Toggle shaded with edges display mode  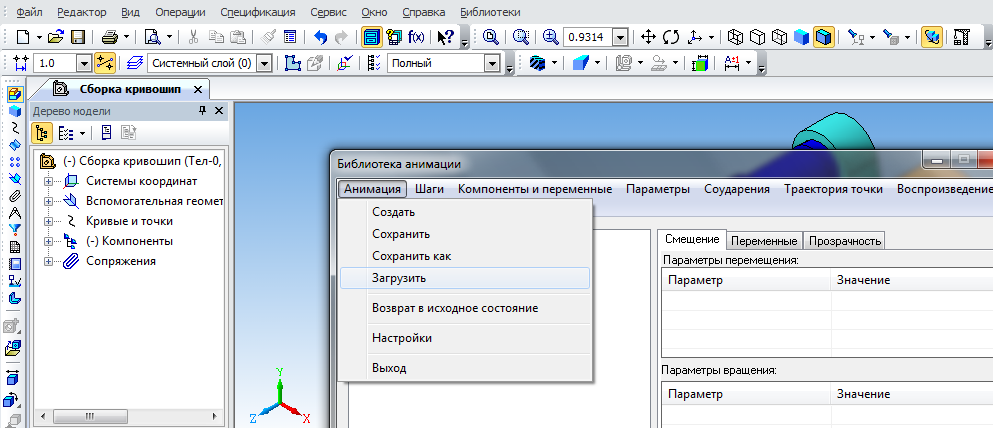(x=823, y=37)
